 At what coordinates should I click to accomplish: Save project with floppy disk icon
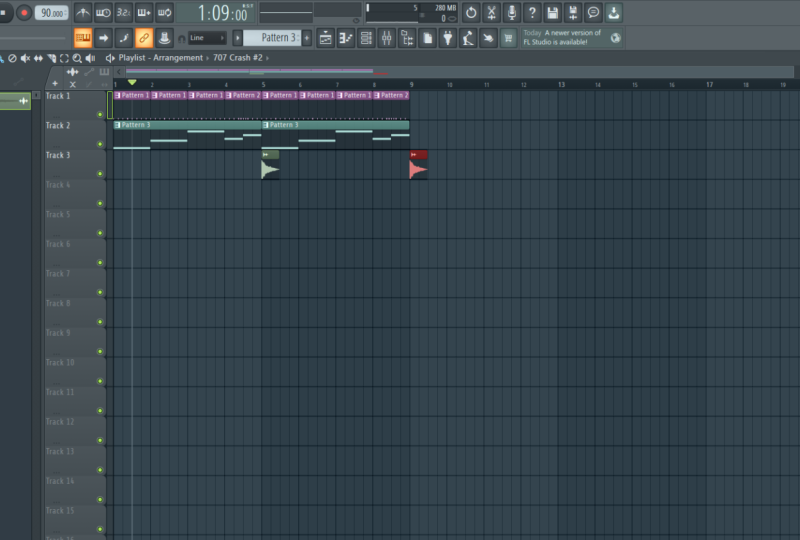pos(553,13)
